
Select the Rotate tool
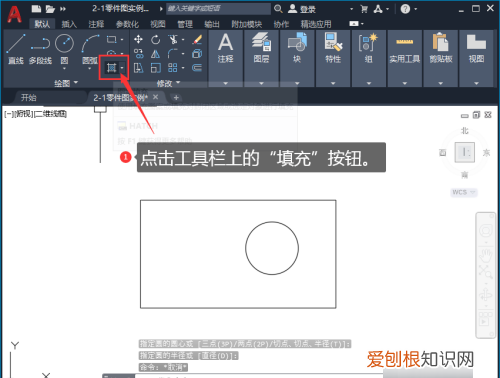click(155, 40)
